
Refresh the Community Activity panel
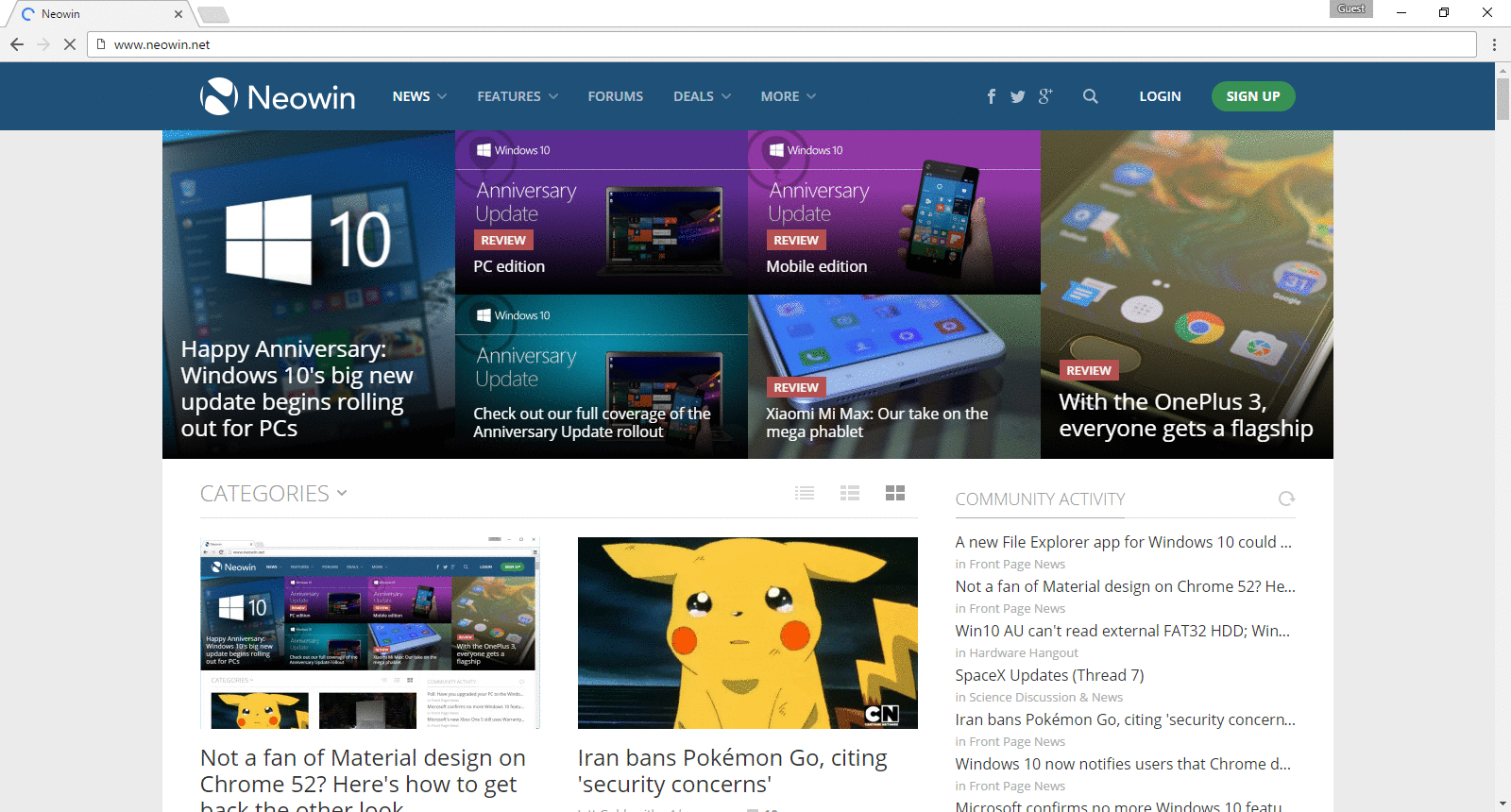click(x=1286, y=499)
